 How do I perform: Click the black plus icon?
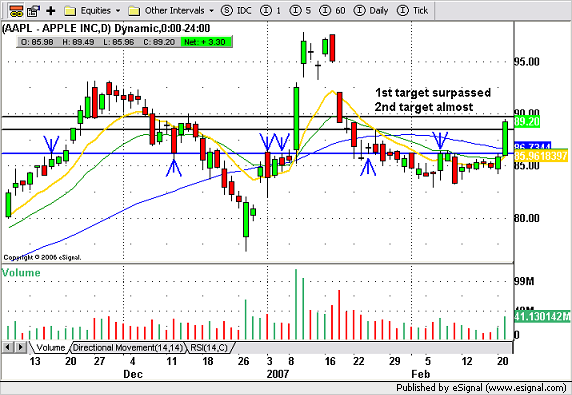(51, 11)
